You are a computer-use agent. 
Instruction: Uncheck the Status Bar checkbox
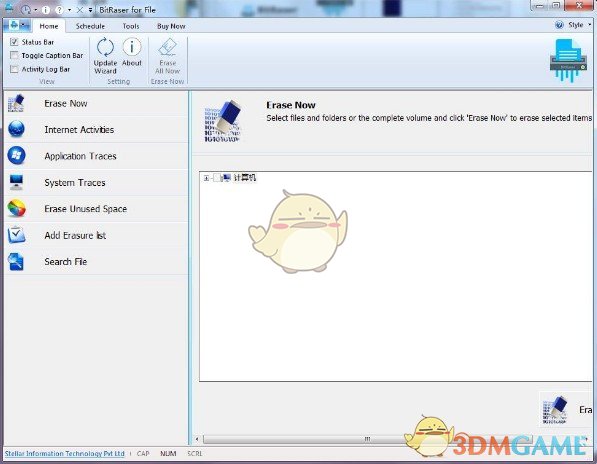pos(14,42)
